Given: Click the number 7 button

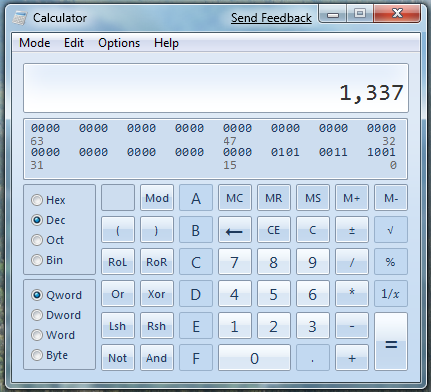Looking at the screenshot, I should click(x=235, y=262).
